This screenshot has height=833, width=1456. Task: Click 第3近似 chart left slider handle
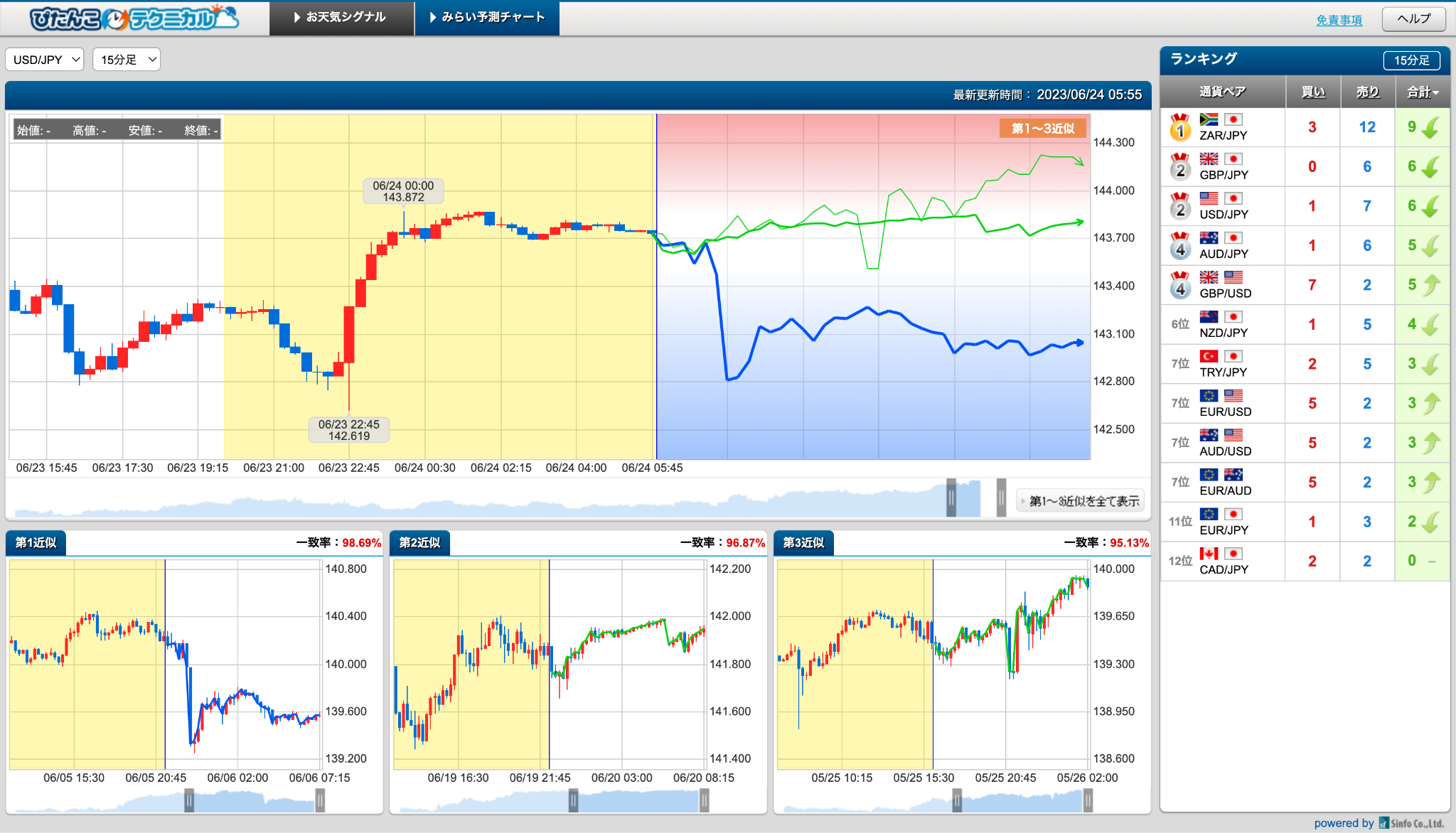pyautogui.click(x=957, y=801)
